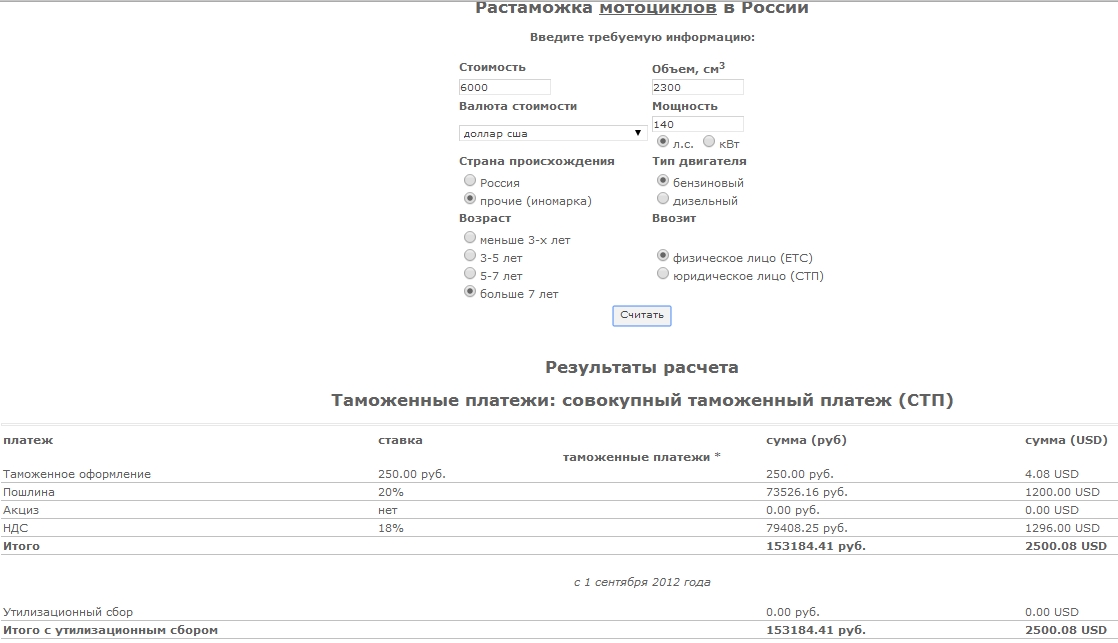Screen dimensions: 1118x643
Task: Select юридическое лицо (СТП) importer
Action: click(x=663, y=274)
